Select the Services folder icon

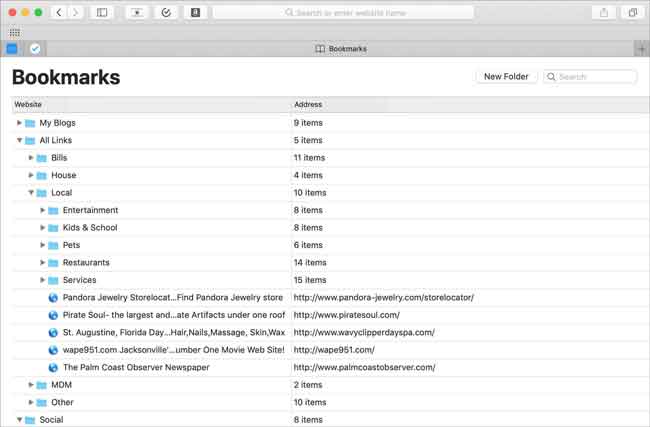53,280
